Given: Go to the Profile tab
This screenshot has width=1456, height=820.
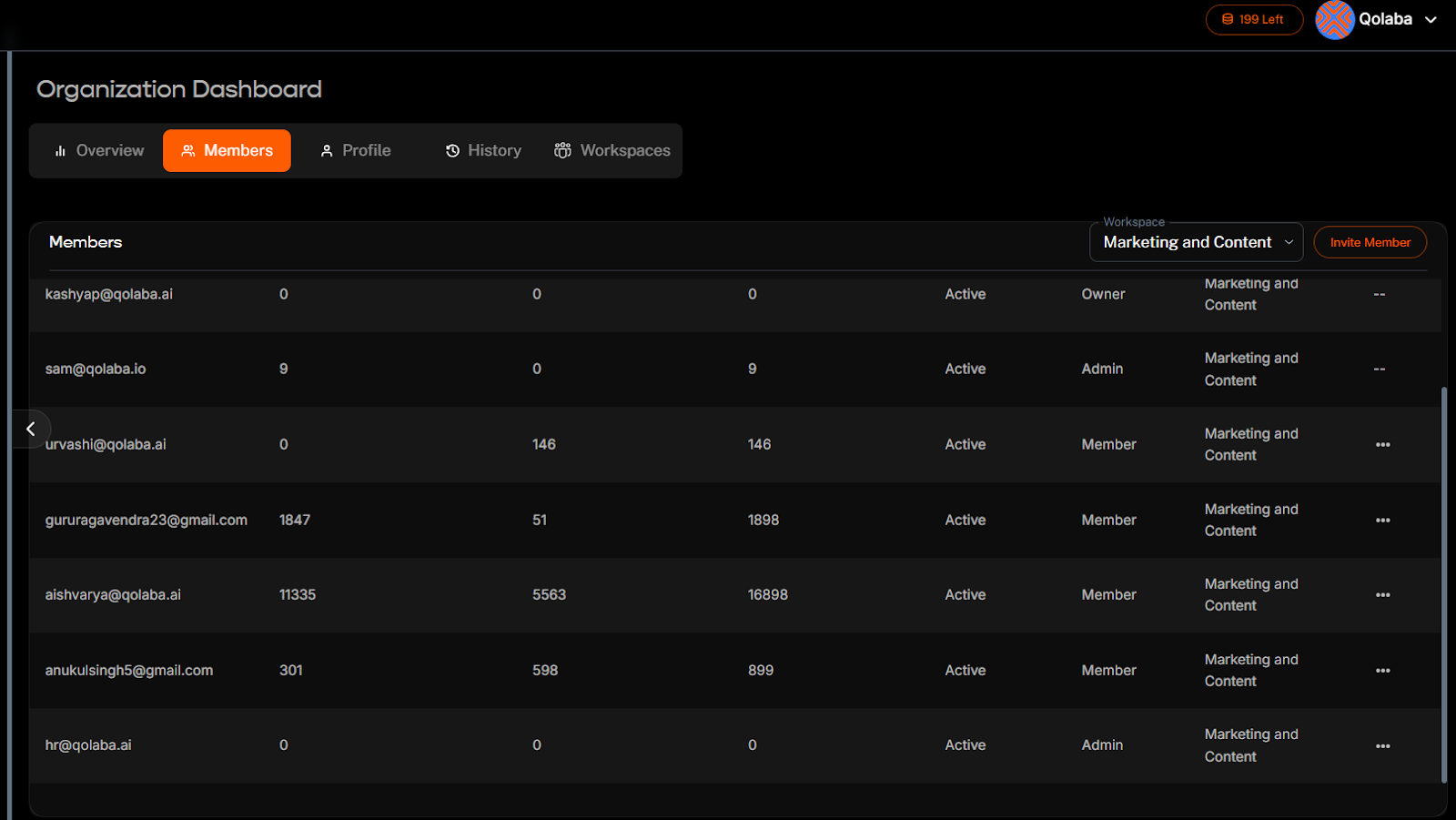Looking at the screenshot, I should pyautogui.click(x=355, y=151).
